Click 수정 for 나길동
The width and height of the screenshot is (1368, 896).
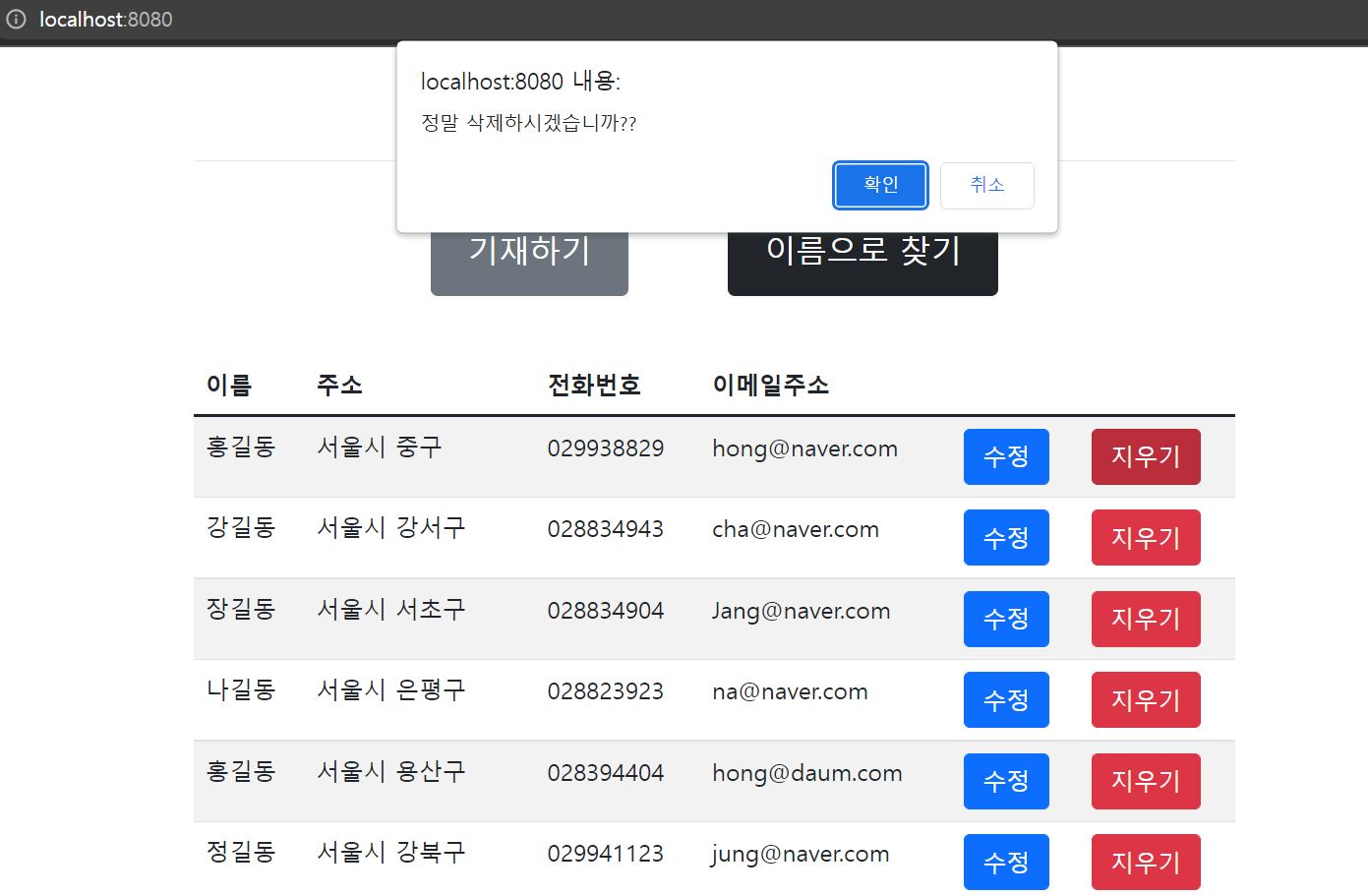(1005, 699)
